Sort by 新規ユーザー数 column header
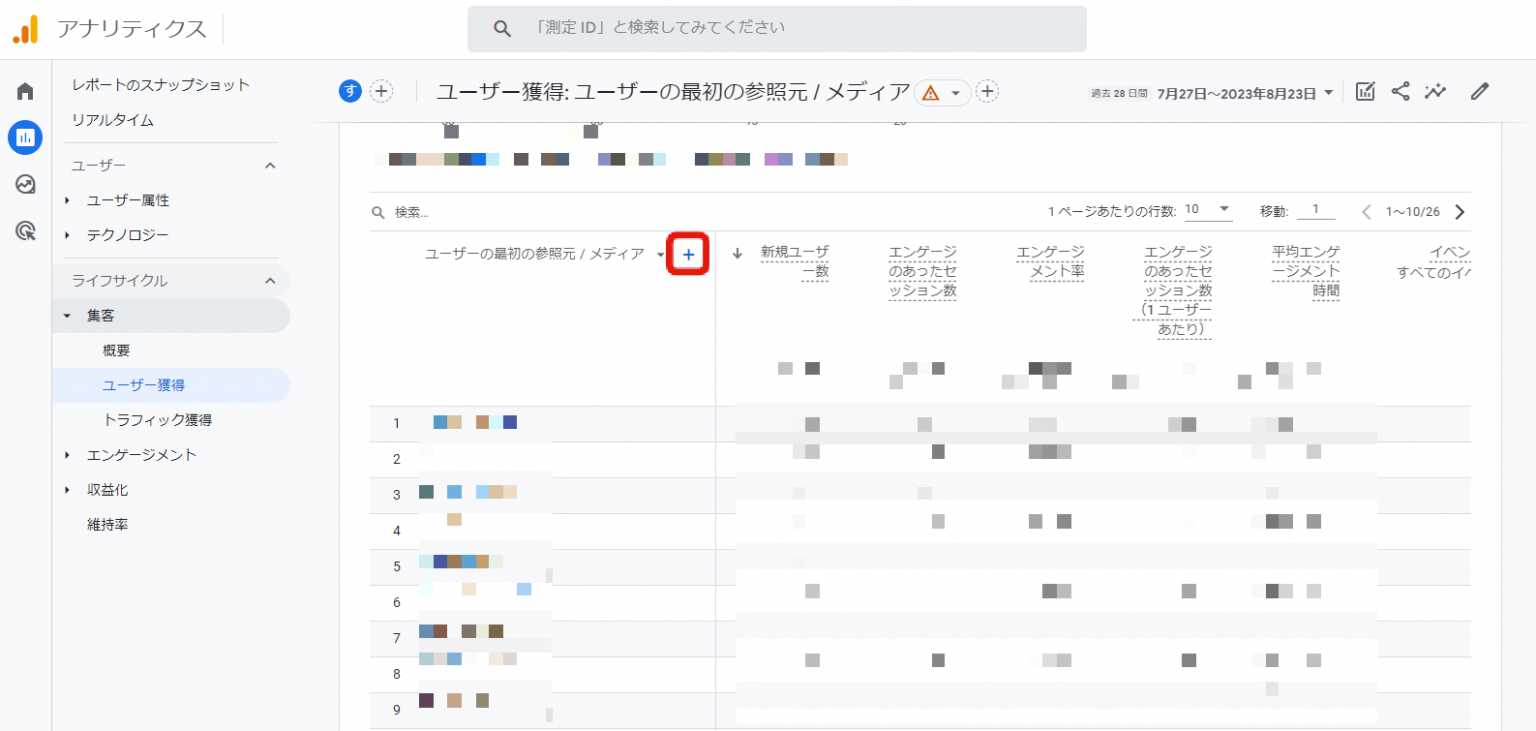Image resolution: width=1536 pixels, height=731 pixels. 794,261
